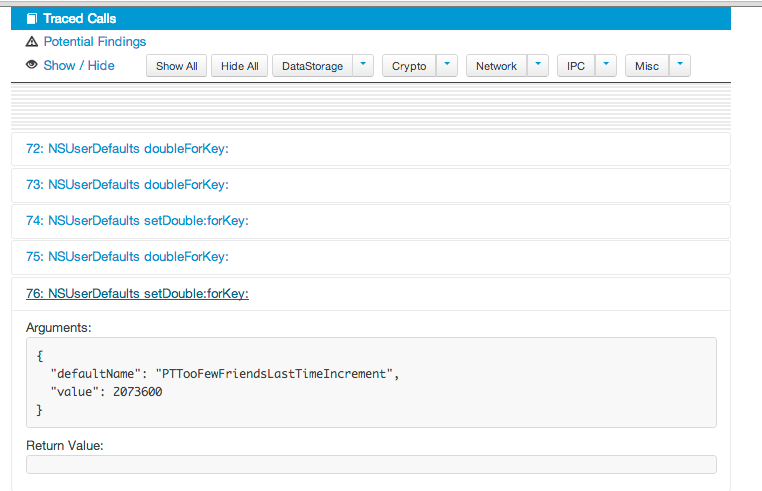Image resolution: width=762 pixels, height=491 pixels.
Task: Click the Show / Hide eye icon
Action: tap(32, 66)
